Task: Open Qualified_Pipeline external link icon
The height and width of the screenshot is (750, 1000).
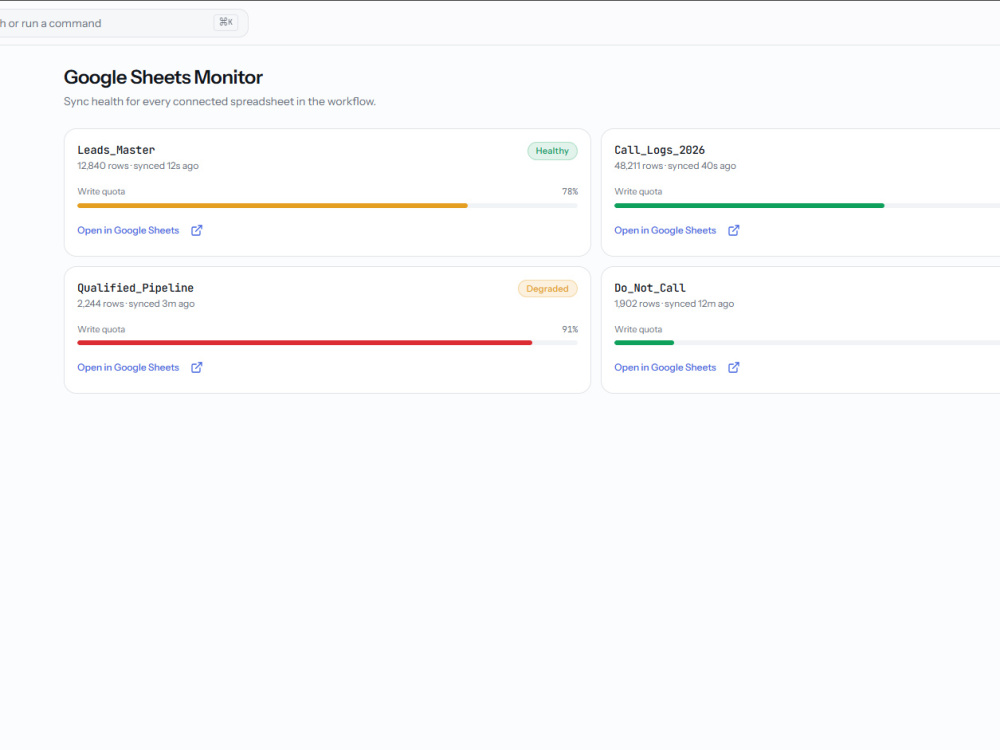Action: pos(196,367)
